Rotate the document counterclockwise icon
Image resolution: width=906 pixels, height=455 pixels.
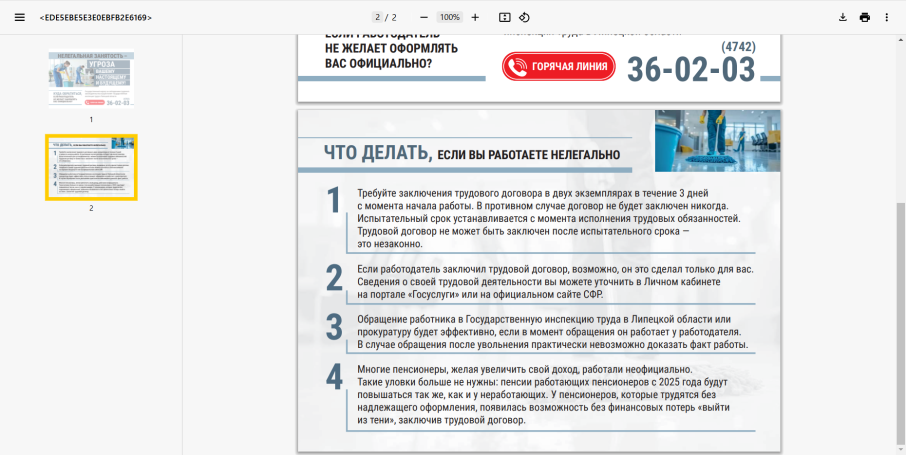click(524, 17)
